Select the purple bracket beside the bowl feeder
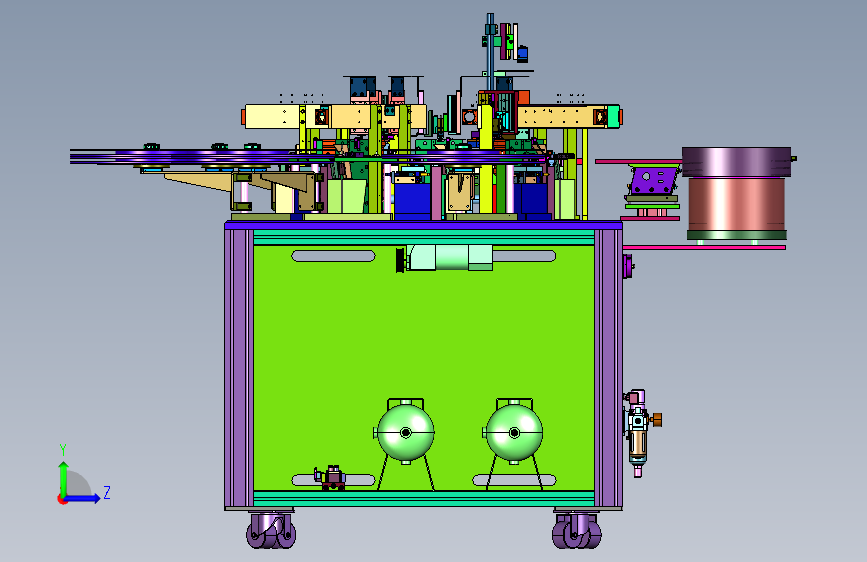This screenshot has height=562, width=867. point(654,181)
